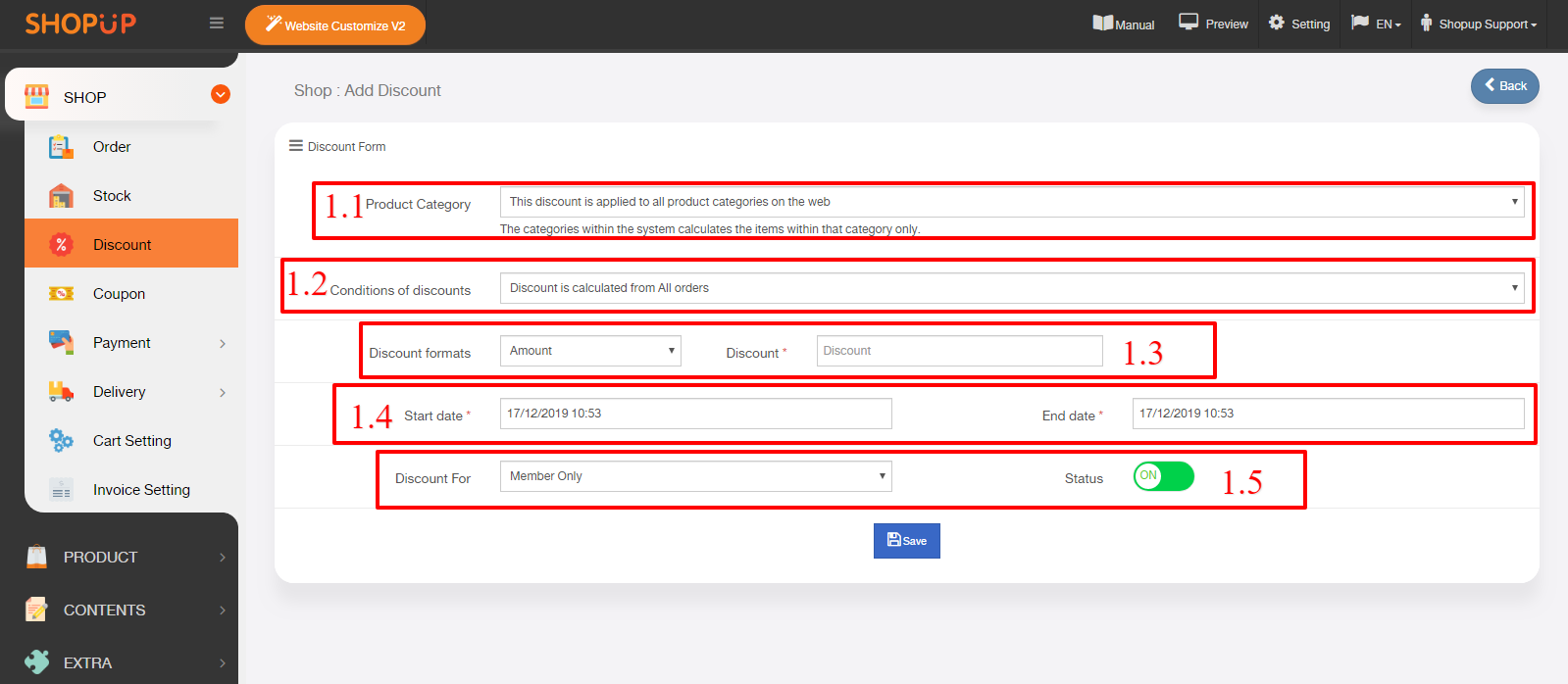Viewport: 1568px width, 684px height.
Task: Open the CONTENTS section
Action: tap(104, 611)
